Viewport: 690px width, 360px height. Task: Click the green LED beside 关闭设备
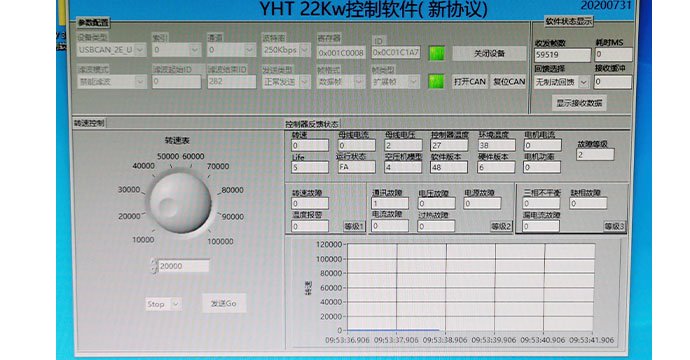pos(436,53)
